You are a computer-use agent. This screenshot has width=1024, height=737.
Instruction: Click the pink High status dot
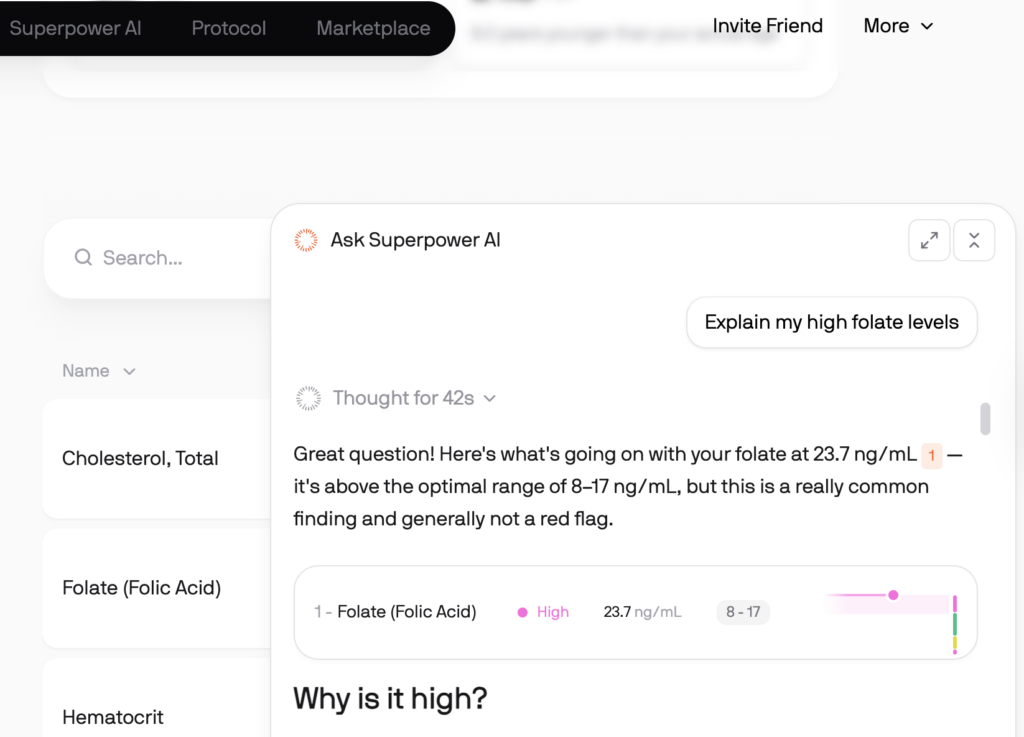pyautogui.click(x=522, y=612)
